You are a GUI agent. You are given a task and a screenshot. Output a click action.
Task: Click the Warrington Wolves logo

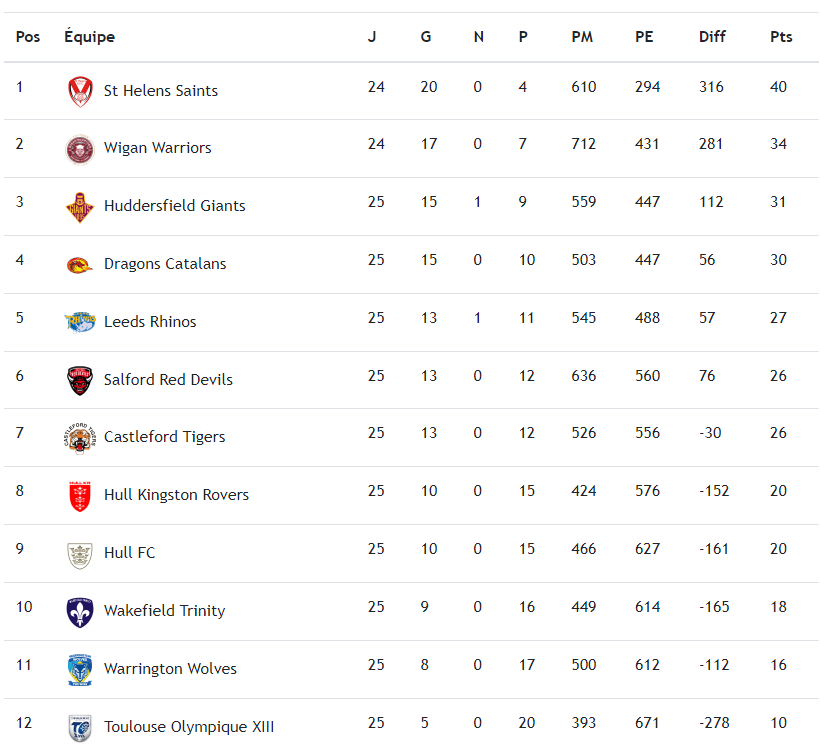coord(80,669)
